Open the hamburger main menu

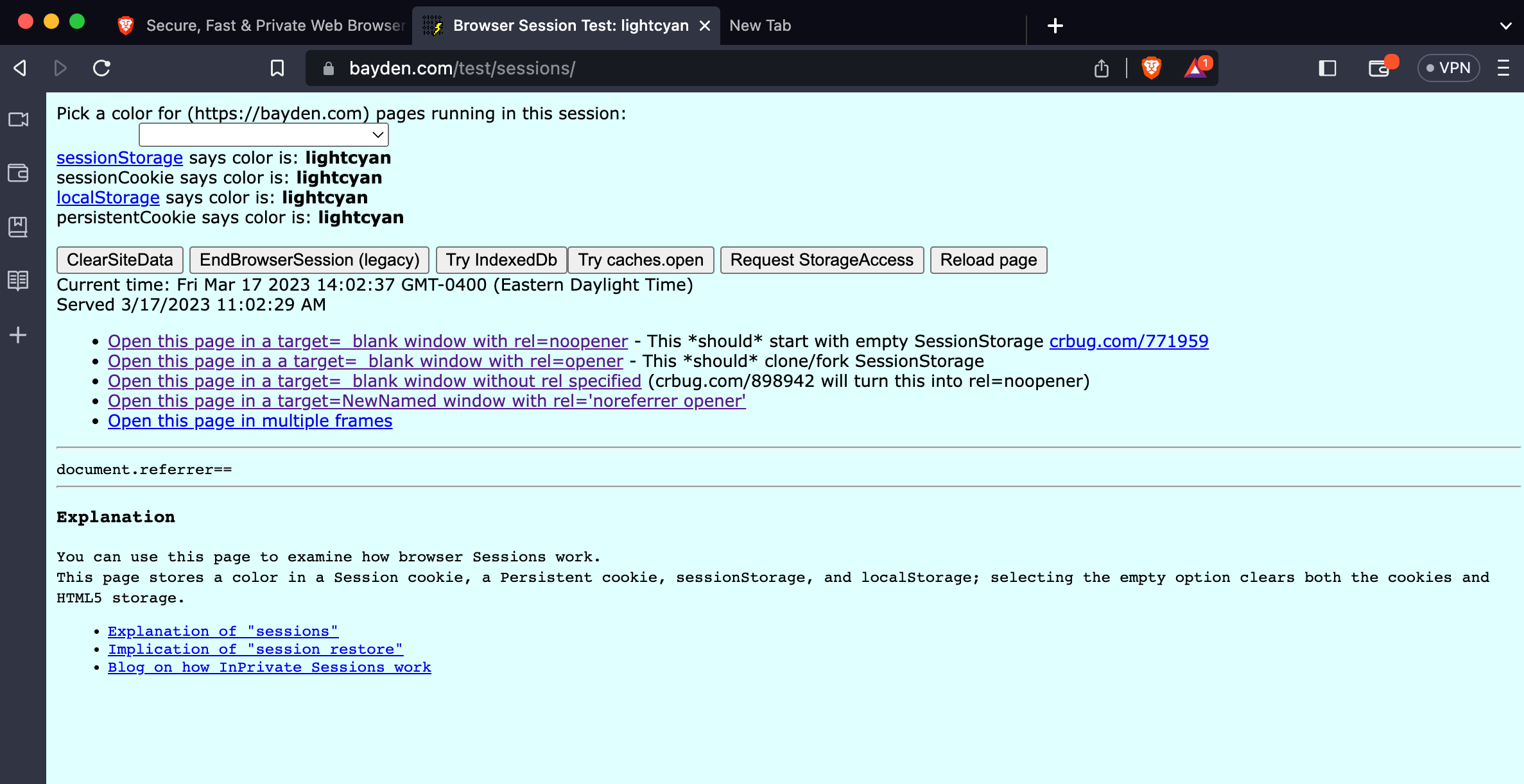pos(1503,68)
